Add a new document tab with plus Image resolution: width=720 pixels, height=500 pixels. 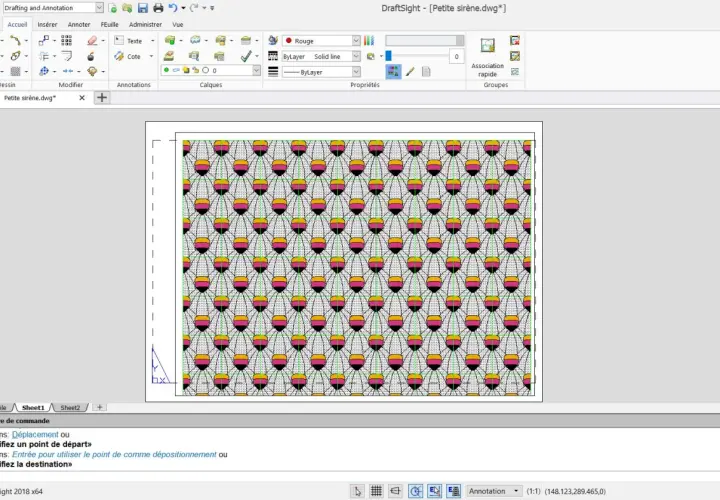pyautogui.click(x=102, y=98)
